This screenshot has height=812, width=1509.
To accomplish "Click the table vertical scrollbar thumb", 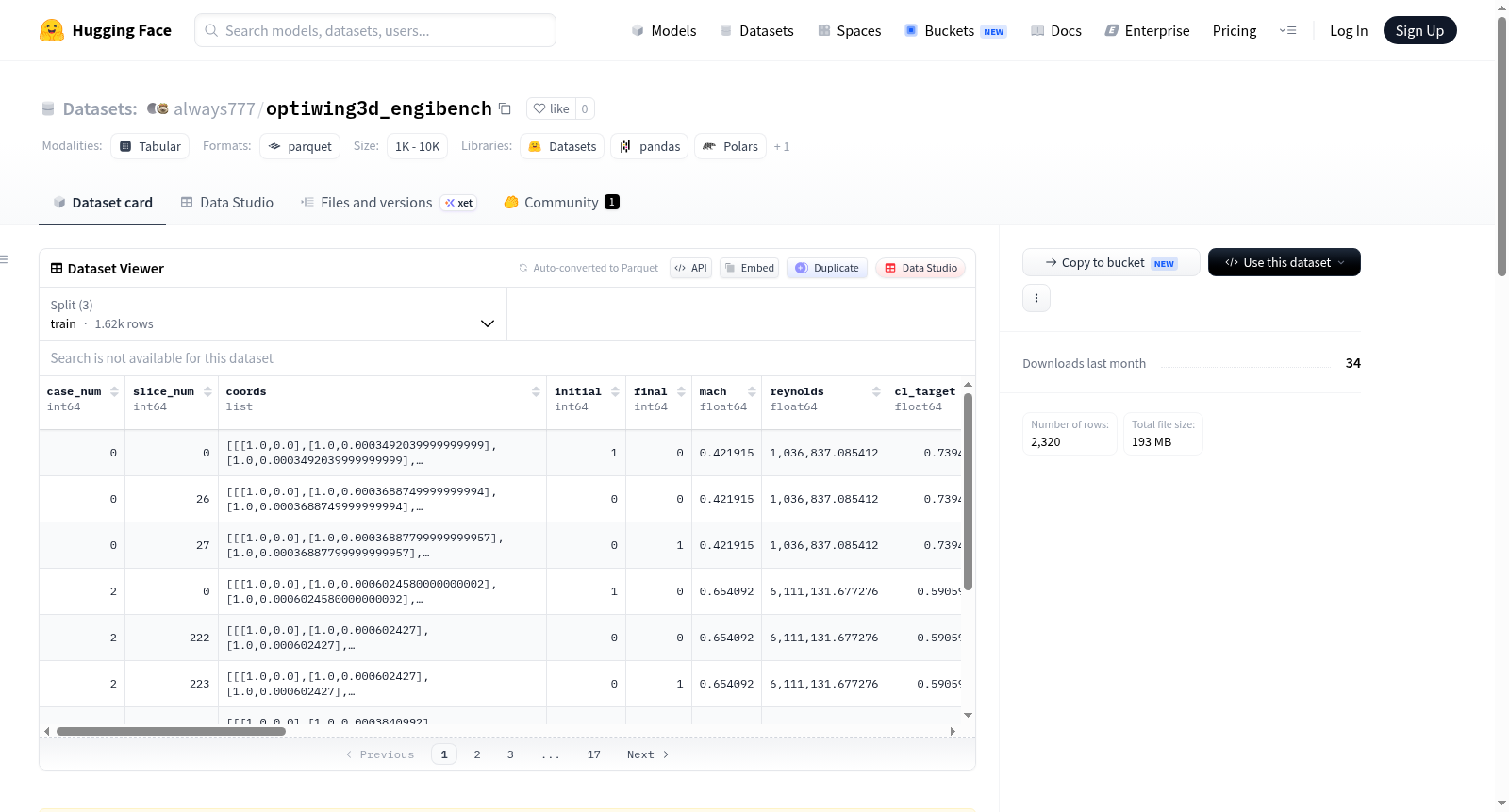I will [x=968, y=491].
